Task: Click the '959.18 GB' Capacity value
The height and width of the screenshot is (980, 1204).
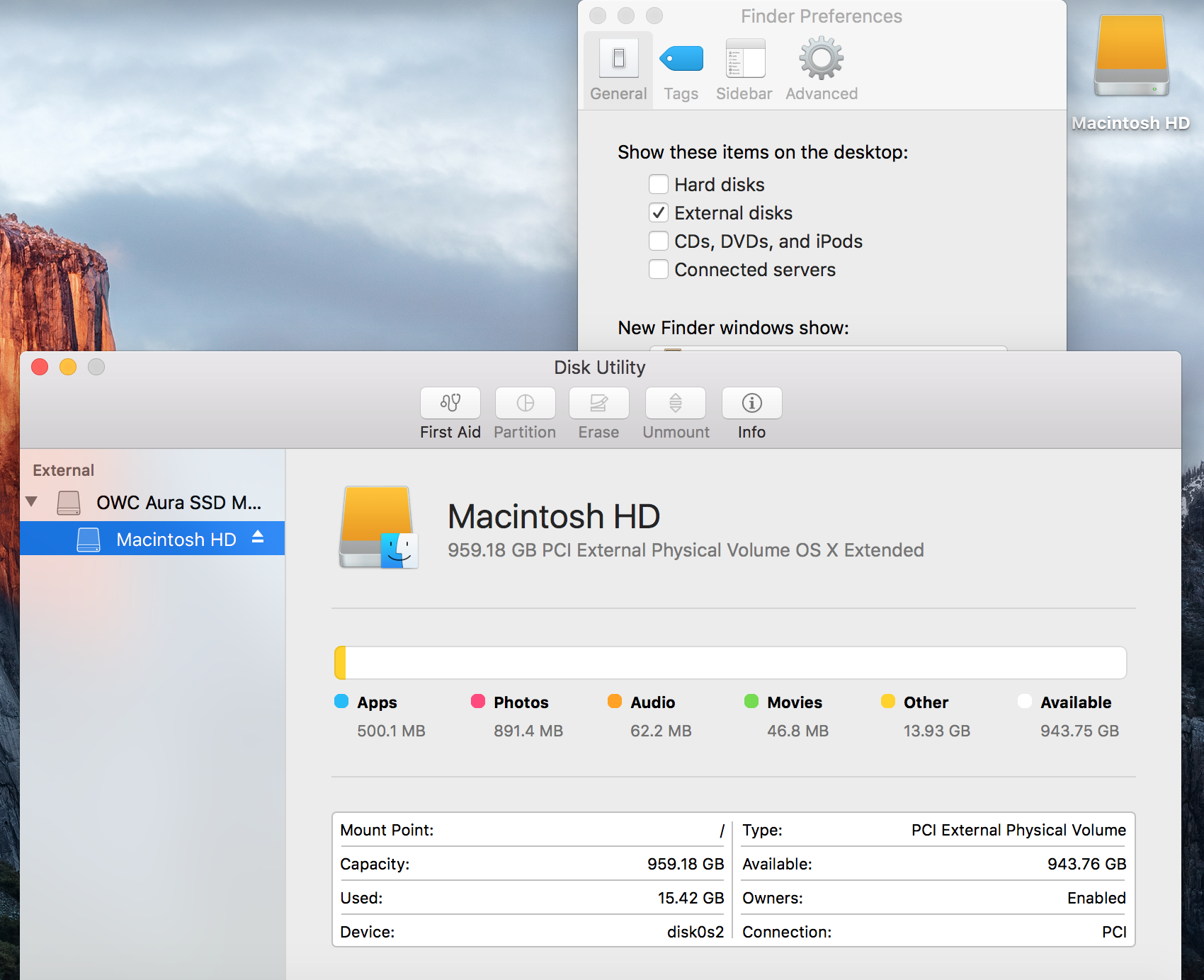Action: [686, 864]
